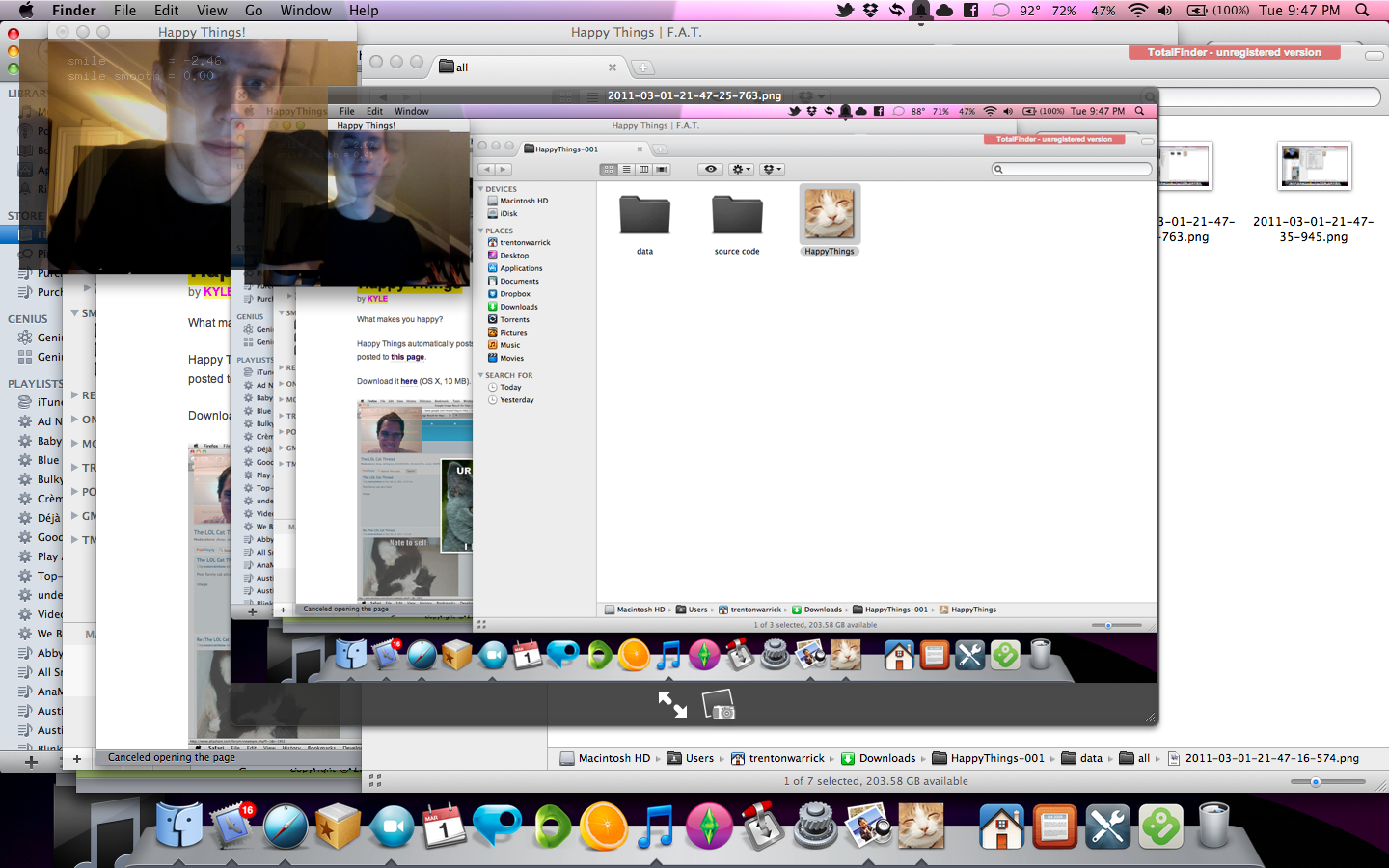
Task: Click TotalFinder unregistered version banner
Action: click(x=1234, y=52)
